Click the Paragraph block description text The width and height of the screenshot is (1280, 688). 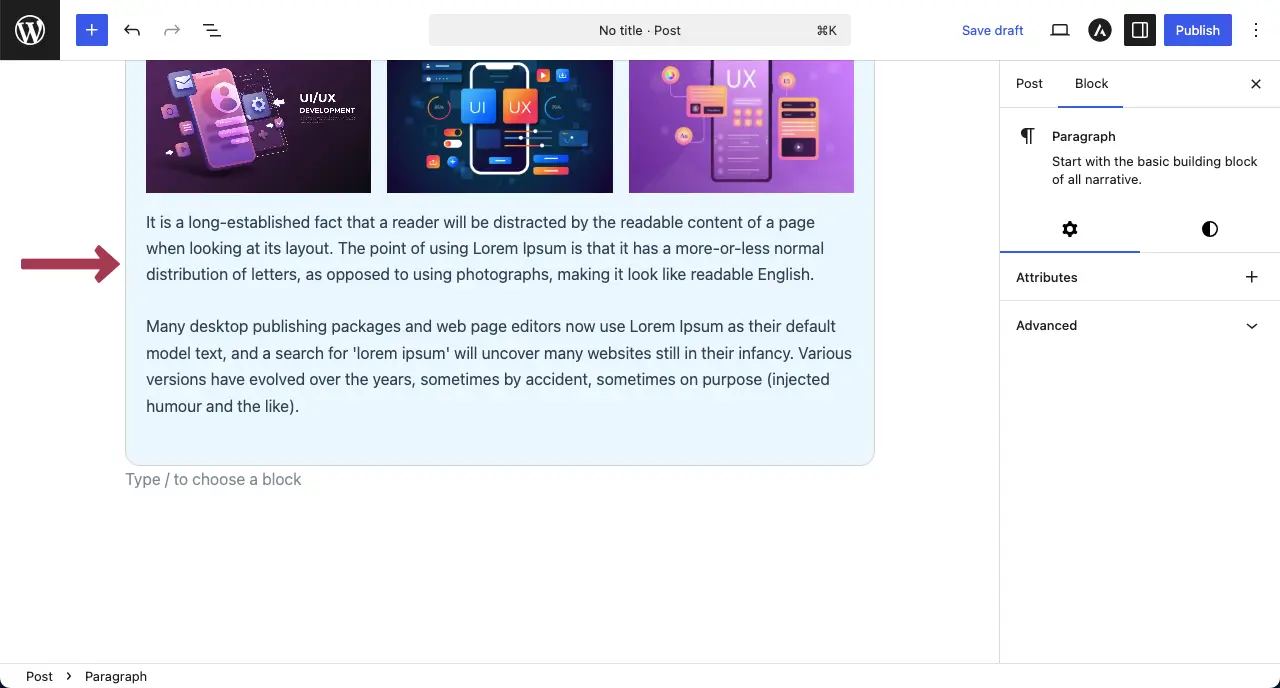[1155, 170]
